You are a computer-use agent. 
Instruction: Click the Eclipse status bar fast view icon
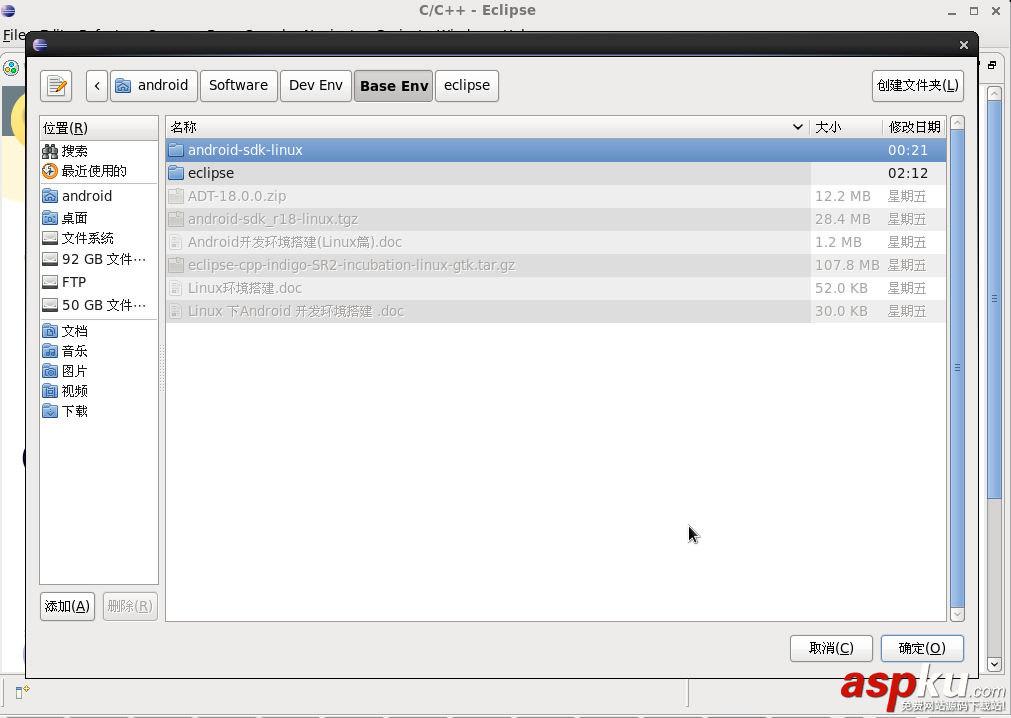point(22,692)
